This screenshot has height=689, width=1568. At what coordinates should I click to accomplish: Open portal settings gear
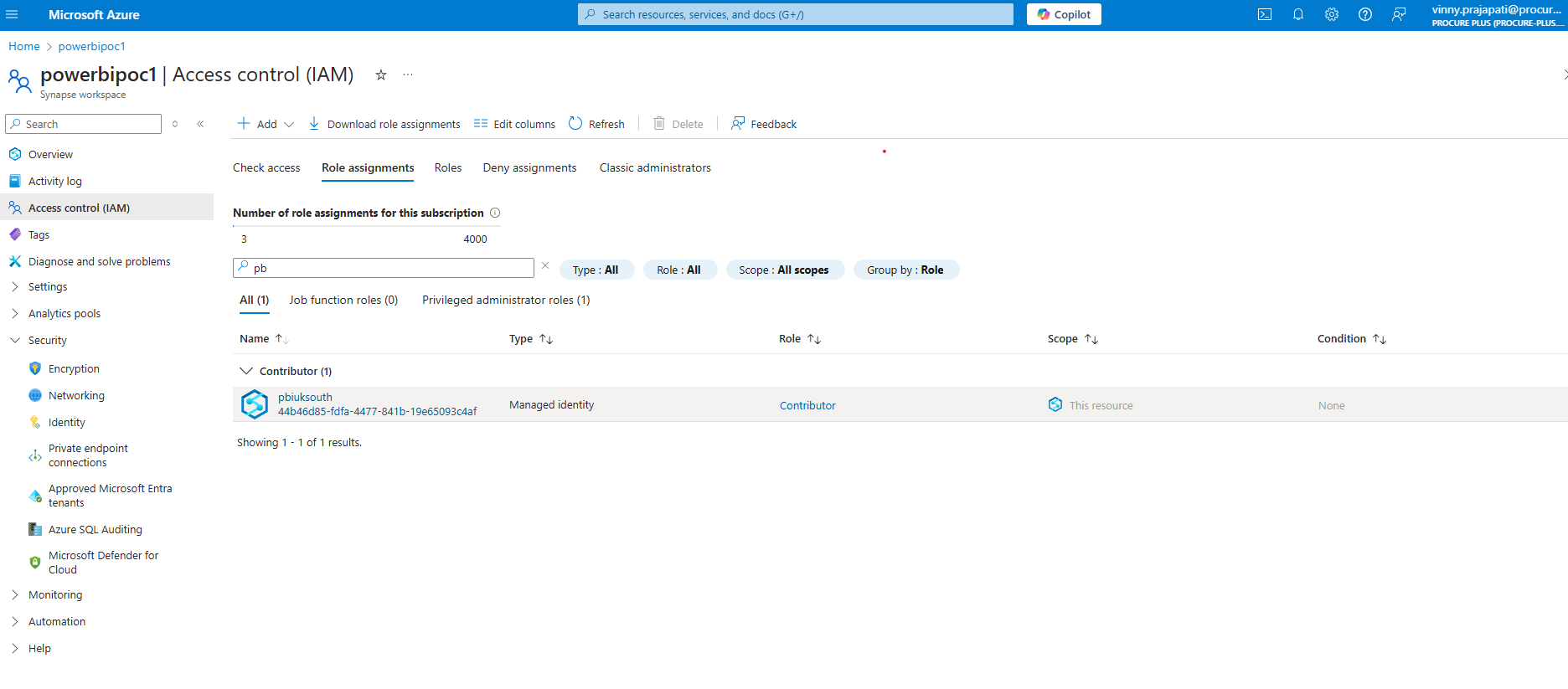click(x=1332, y=14)
